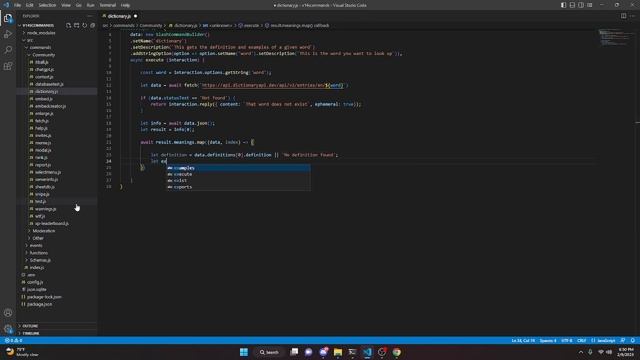Refresh the Explorer file tree
This screenshot has height=360, width=640.
84,25
